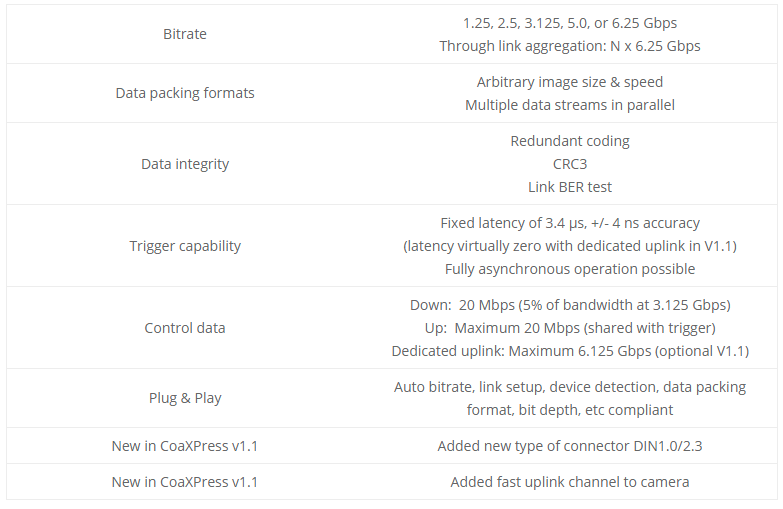Select the Redundant coding text
Viewport: 783px width, 509px height.
tap(570, 141)
